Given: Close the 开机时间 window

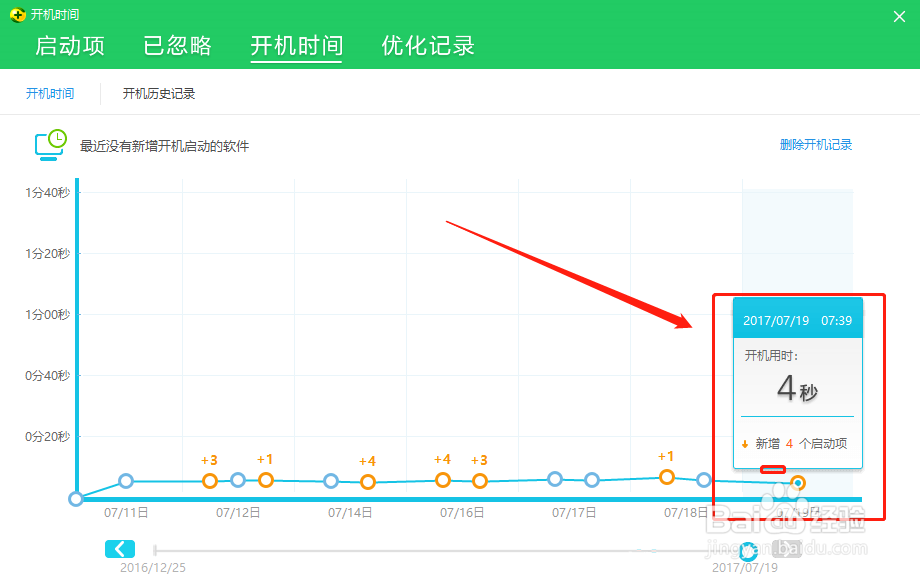Looking at the screenshot, I should 898,16.
